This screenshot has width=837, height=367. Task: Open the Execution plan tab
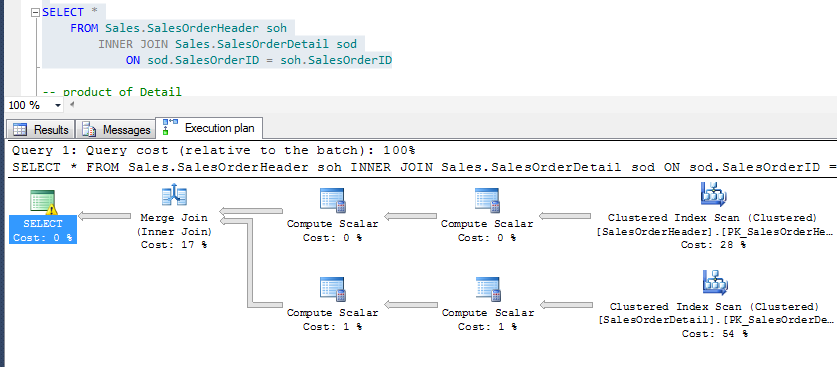[x=209, y=128]
